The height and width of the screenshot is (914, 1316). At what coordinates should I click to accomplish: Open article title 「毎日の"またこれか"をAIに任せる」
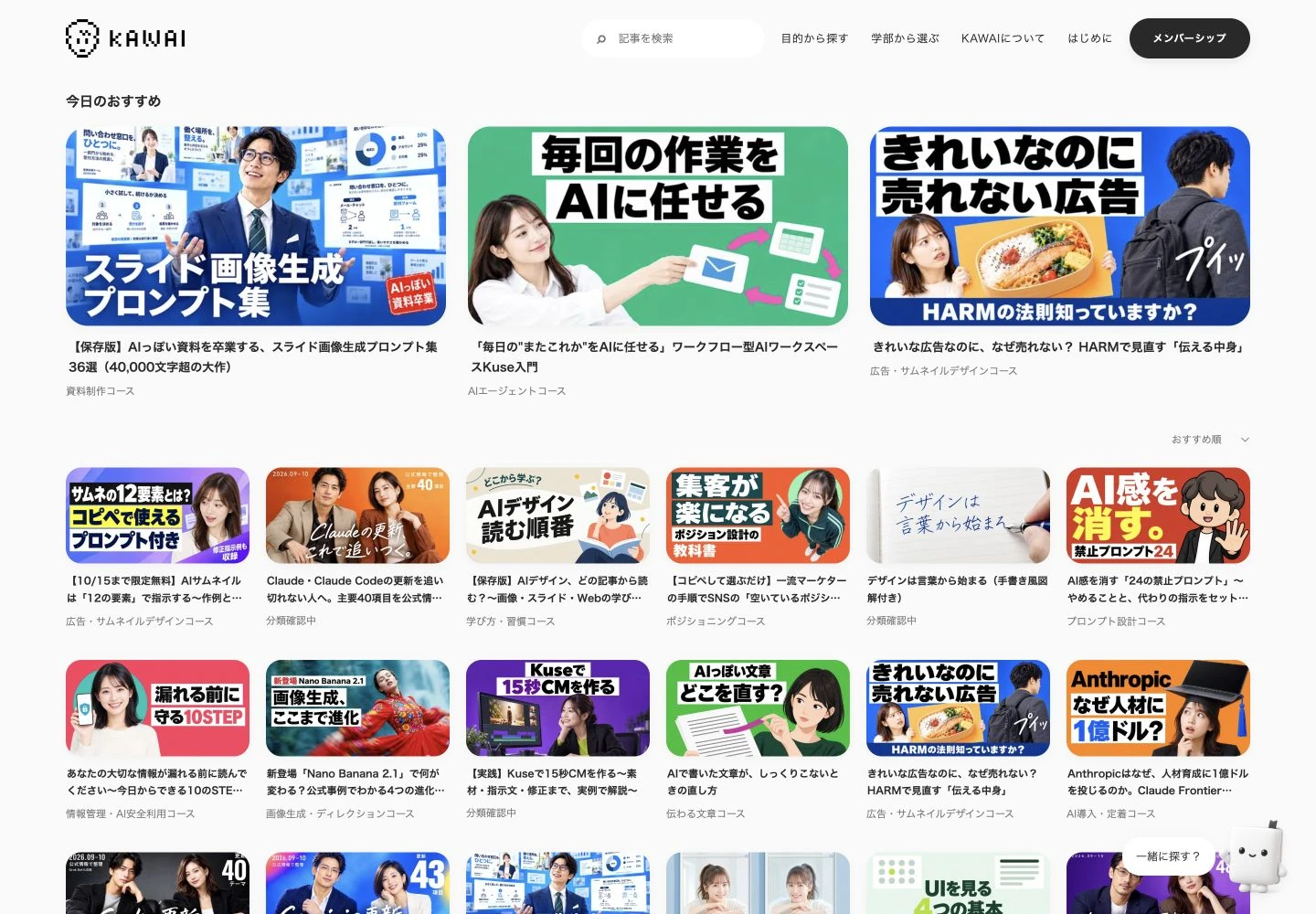click(x=653, y=356)
